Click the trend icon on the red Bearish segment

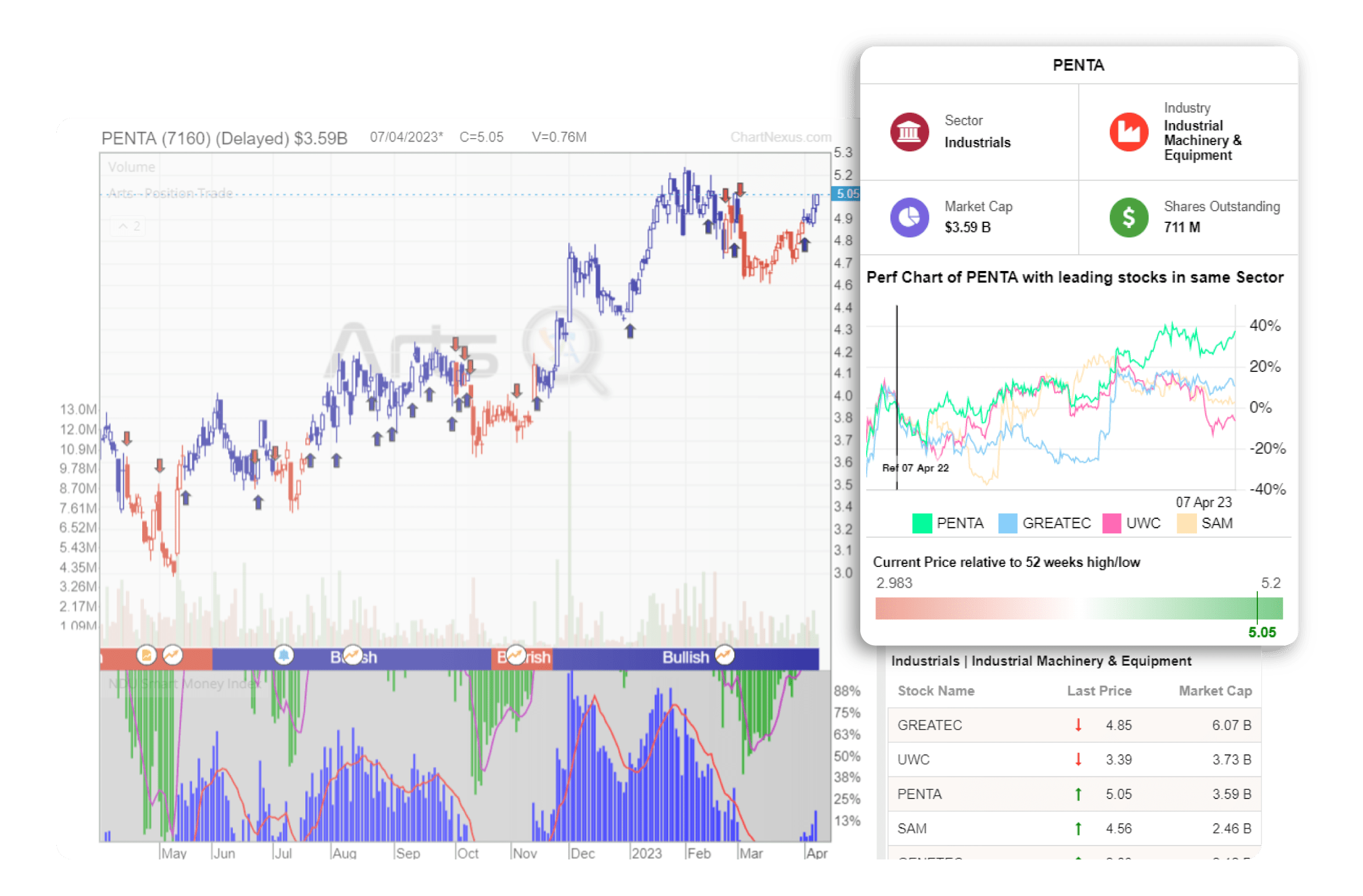coord(515,655)
